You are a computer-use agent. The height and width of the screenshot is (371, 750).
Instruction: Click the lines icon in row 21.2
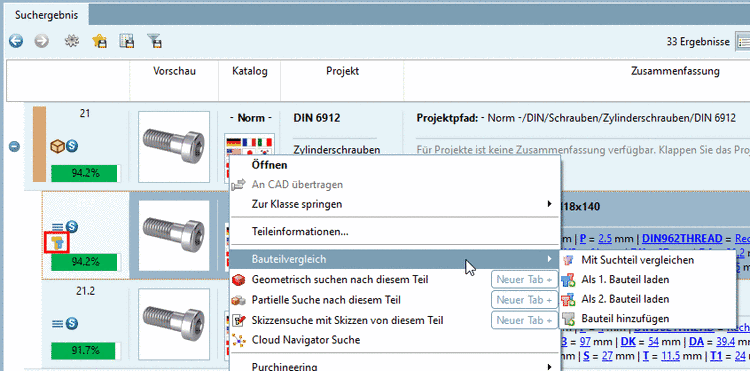pos(57,324)
